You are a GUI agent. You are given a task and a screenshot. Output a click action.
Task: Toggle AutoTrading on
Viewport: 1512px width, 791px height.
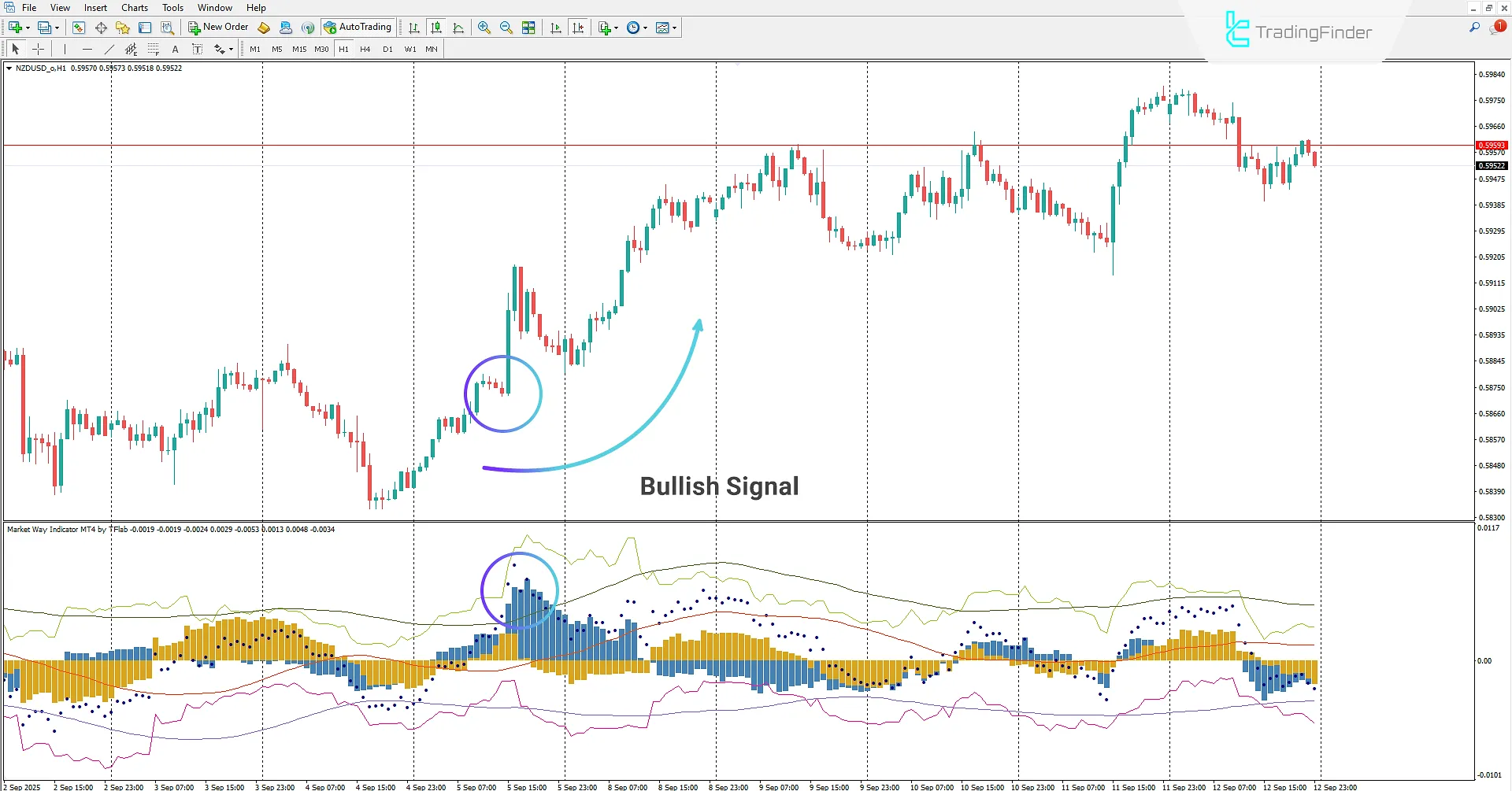[x=358, y=28]
